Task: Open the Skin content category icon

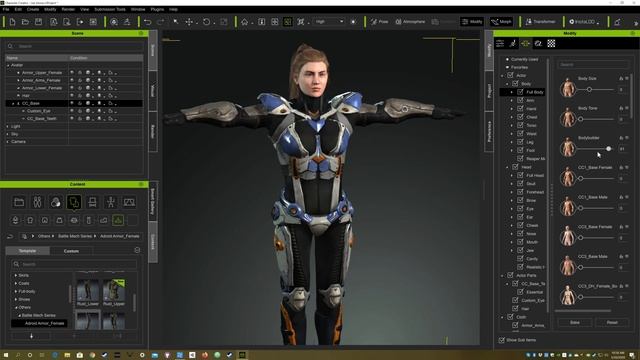Action: (56, 202)
